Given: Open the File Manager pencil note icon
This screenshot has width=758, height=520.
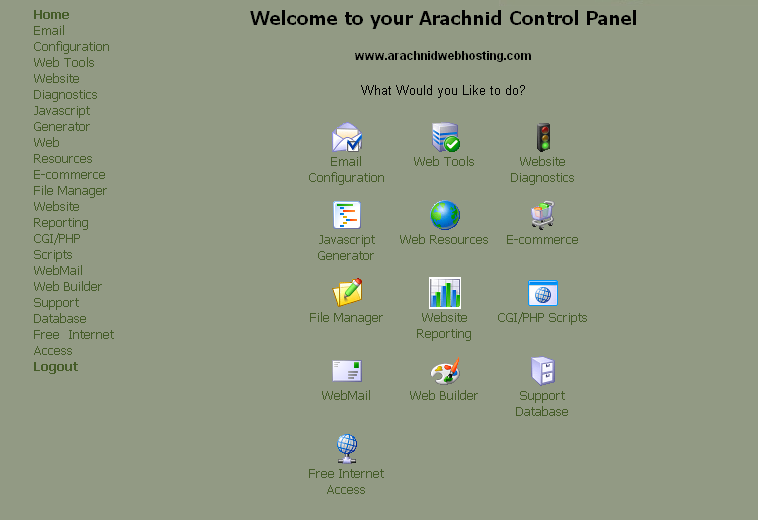Looking at the screenshot, I should point(347,292).
